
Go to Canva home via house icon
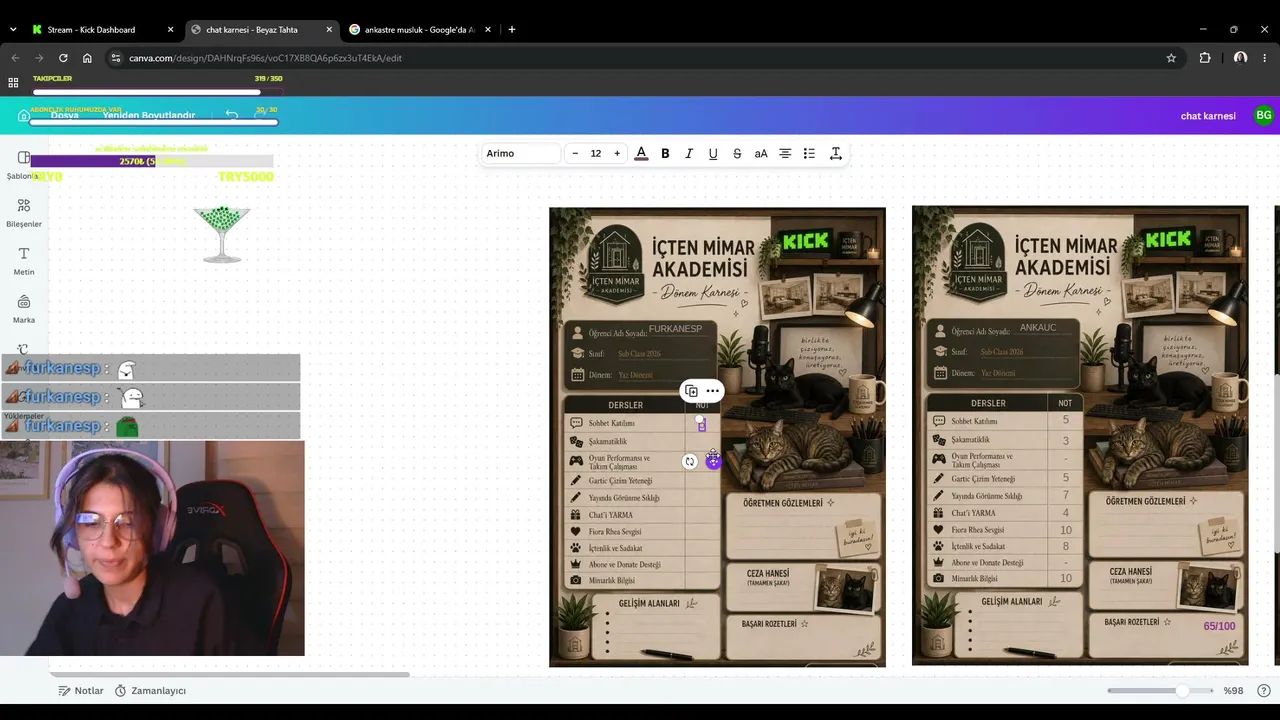click(24, 116)
